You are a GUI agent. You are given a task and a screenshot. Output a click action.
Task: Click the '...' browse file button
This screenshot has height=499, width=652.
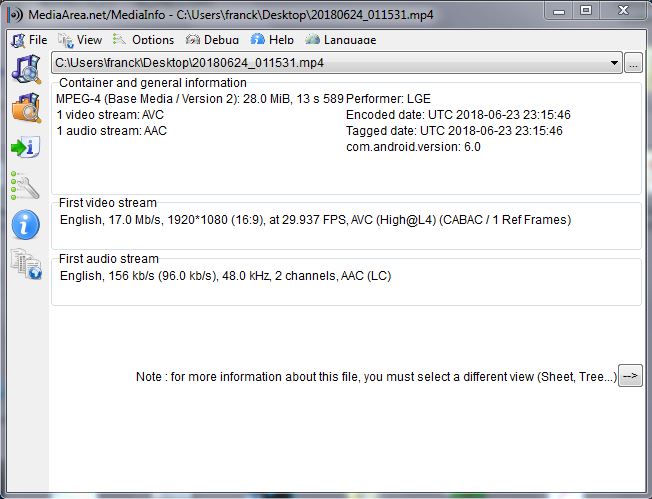[633, 63]
